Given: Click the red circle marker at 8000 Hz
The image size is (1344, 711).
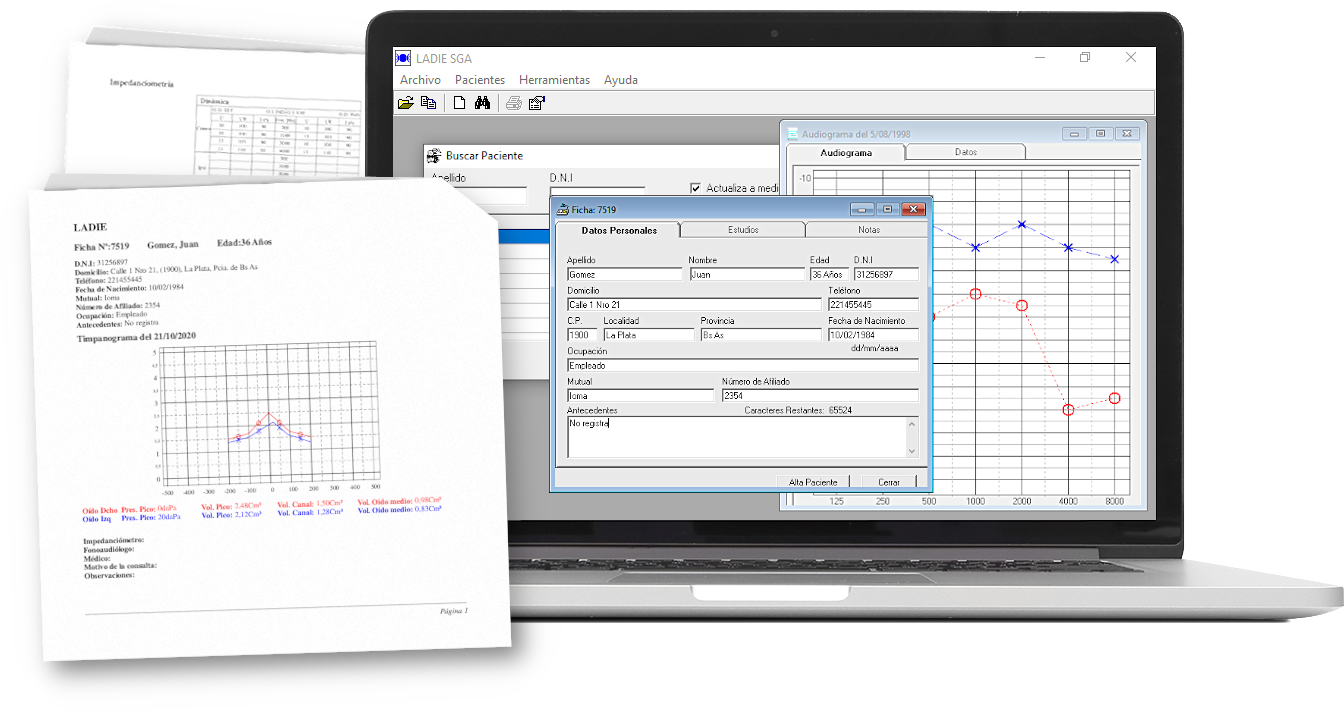Looking at the screenshot, I should pos(1115,398).
